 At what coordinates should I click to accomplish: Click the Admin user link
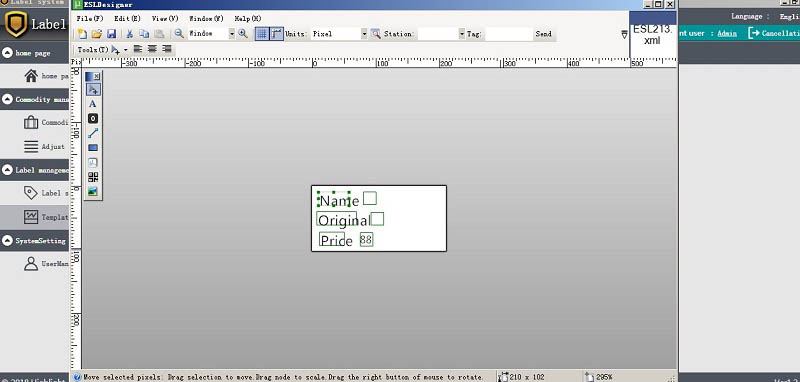pos(727,33)
